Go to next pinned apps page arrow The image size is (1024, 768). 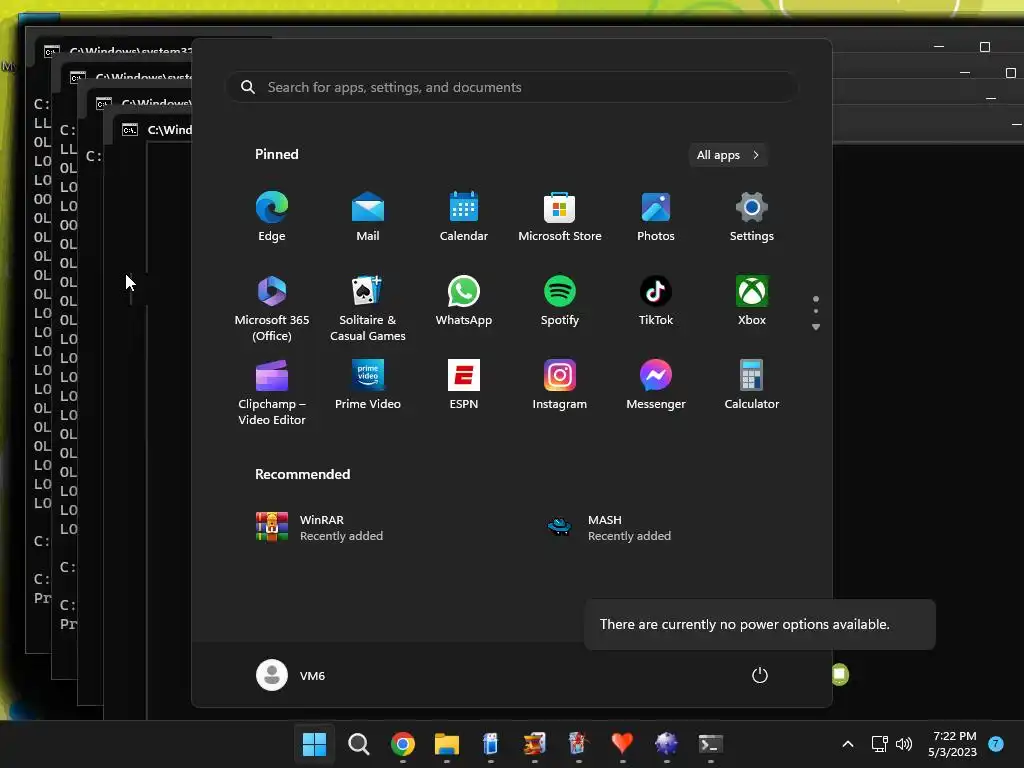[816, 327]
